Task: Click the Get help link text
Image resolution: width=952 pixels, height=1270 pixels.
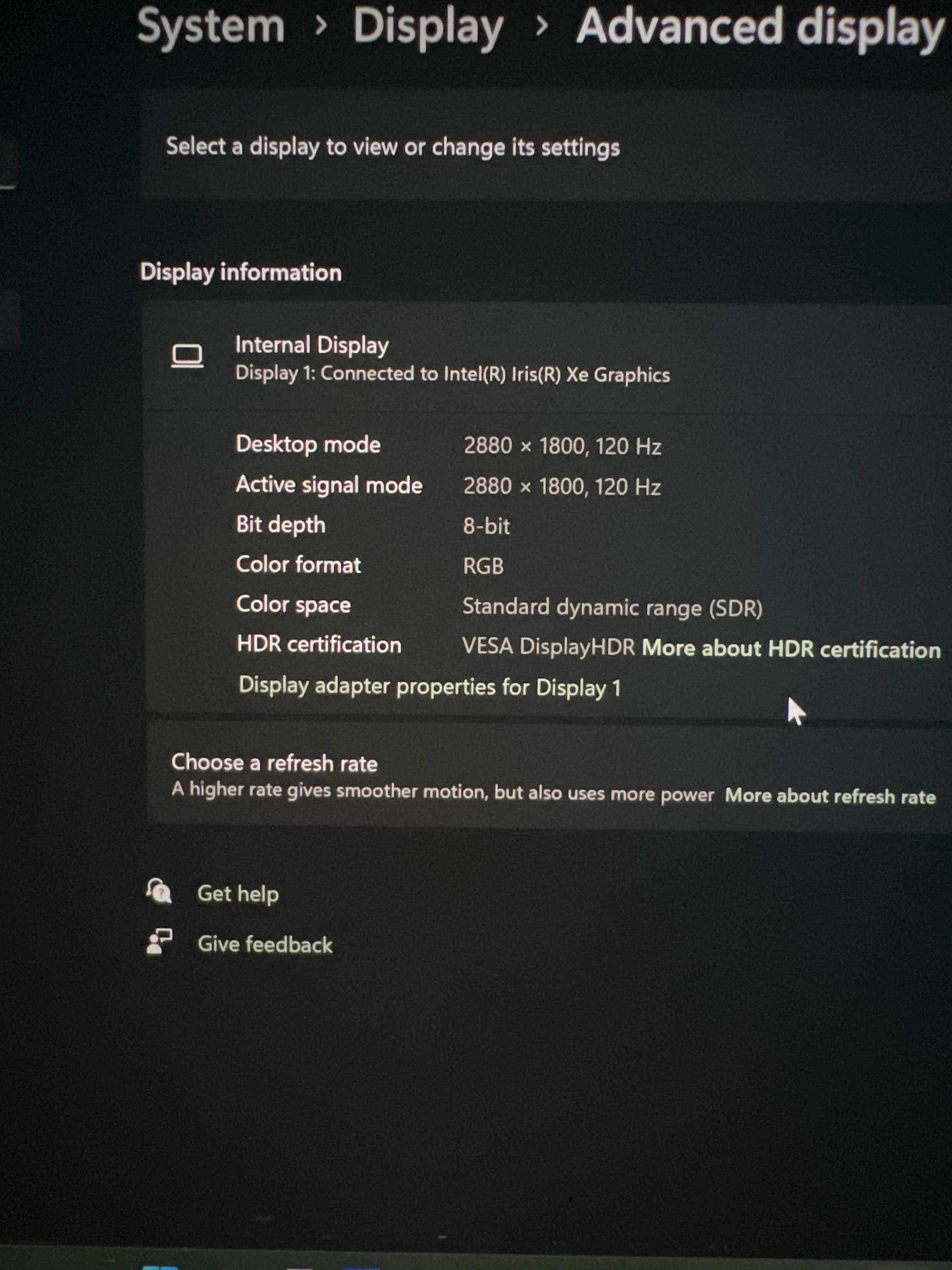Action: point(238,894)
